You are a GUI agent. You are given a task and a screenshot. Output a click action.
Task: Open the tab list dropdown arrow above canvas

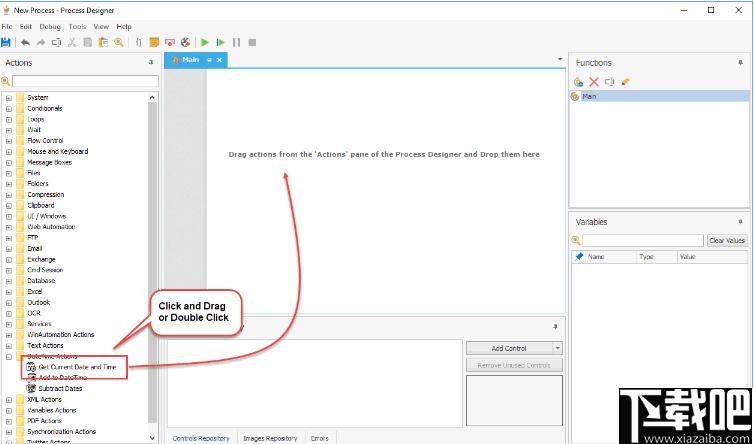point(560,59)
